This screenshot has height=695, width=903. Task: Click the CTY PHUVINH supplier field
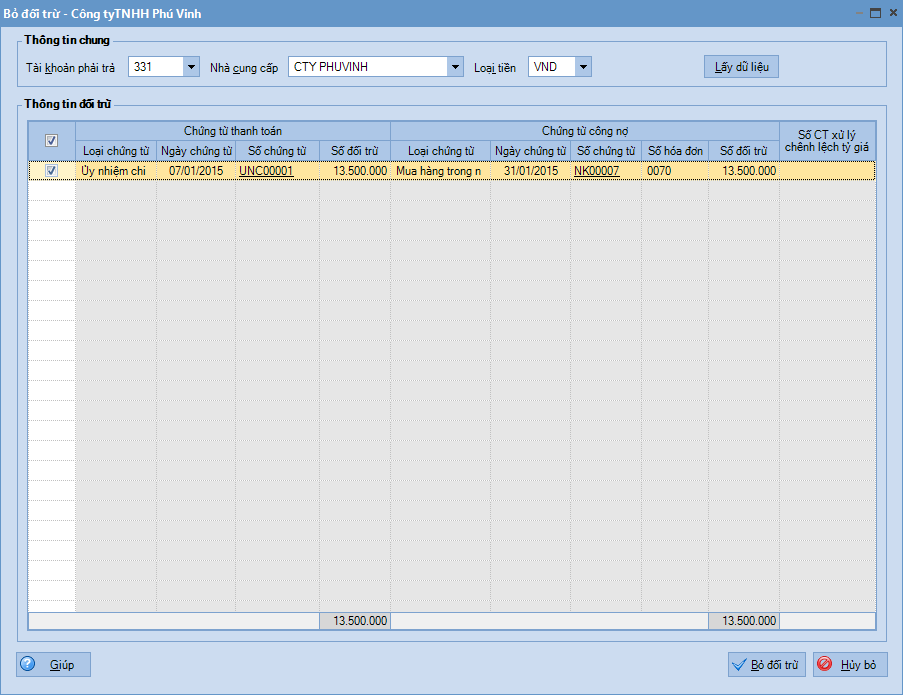click(x=367, y=67)
